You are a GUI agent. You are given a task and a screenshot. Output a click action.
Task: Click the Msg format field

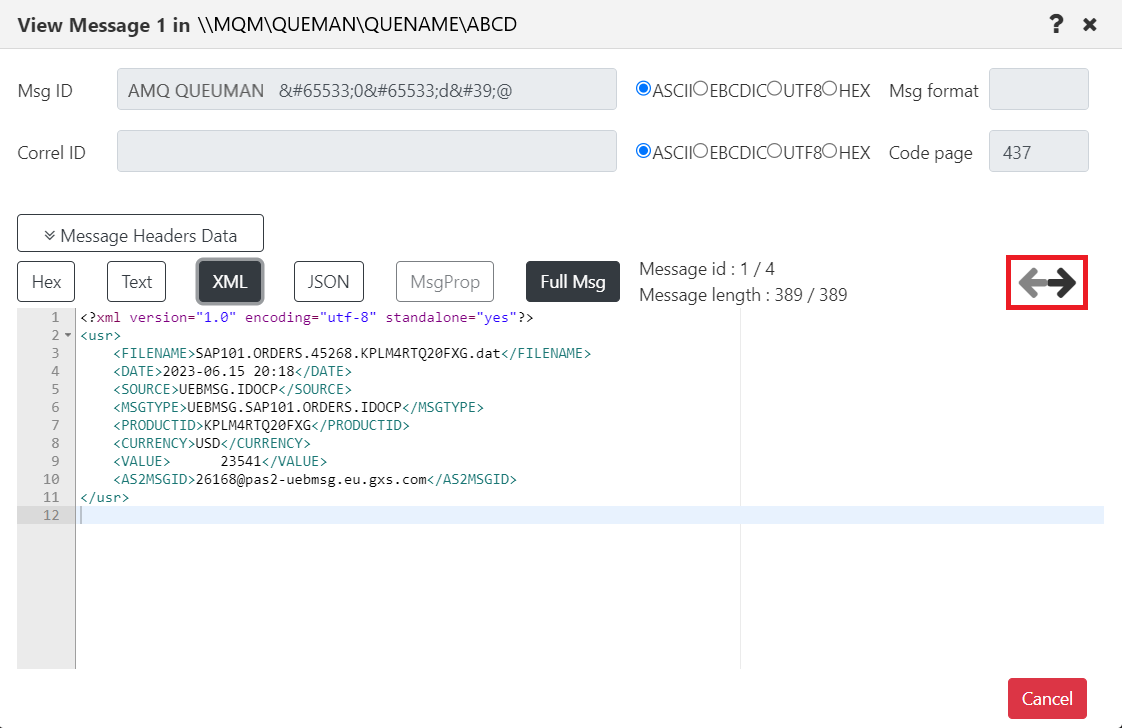pyautogui.click(x=1038, y=89)
